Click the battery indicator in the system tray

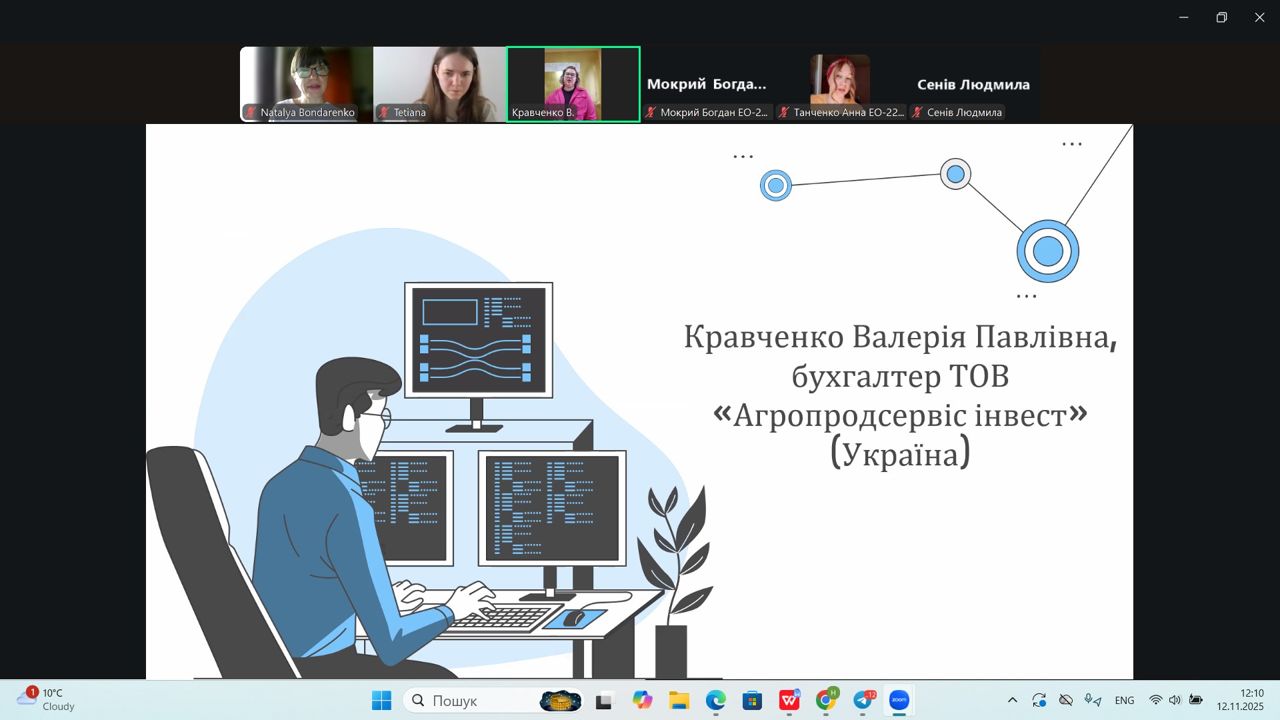[1197, 700]
